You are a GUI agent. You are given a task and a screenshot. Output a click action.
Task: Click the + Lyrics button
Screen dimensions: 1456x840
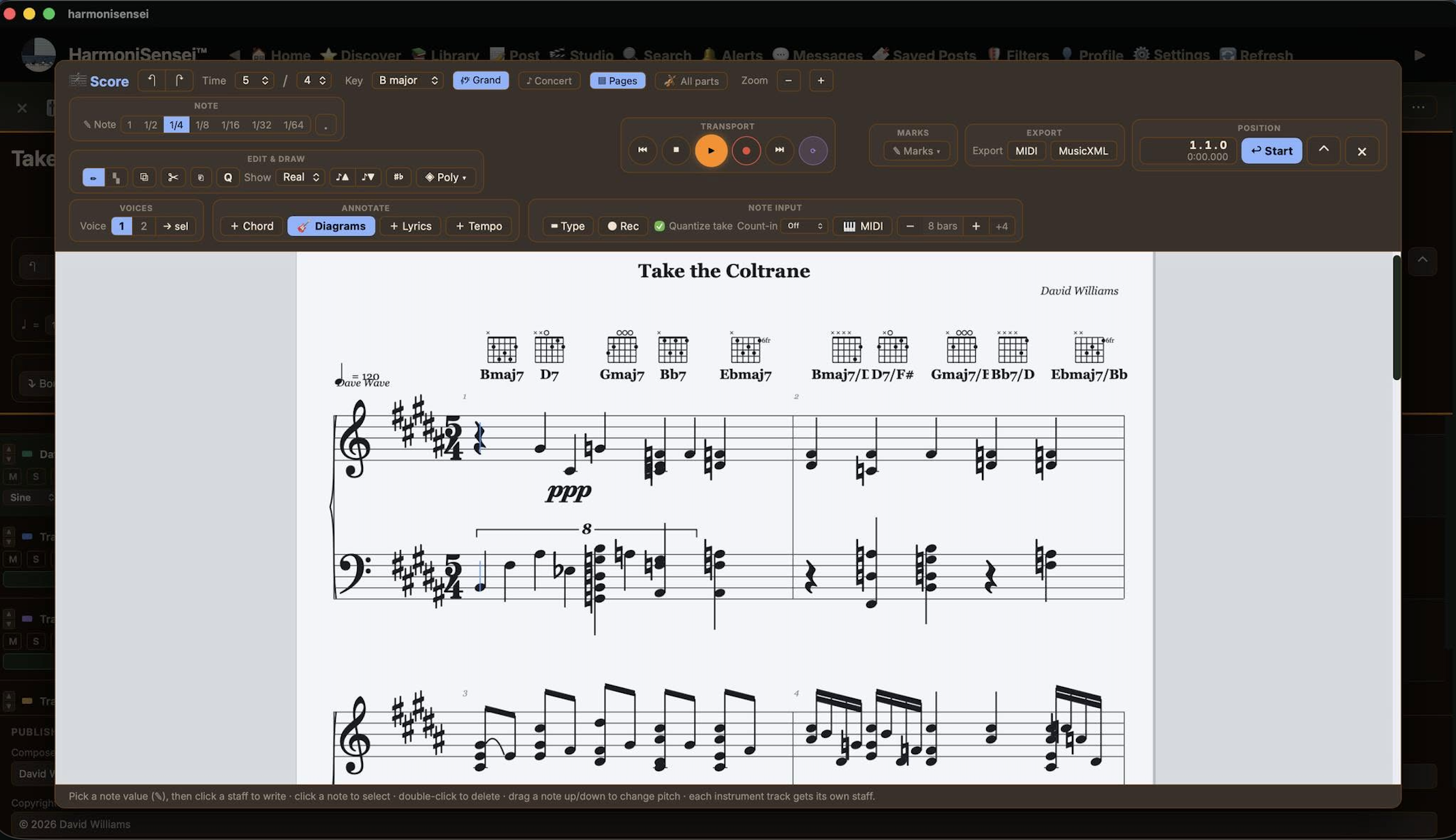tap(410, 226)
